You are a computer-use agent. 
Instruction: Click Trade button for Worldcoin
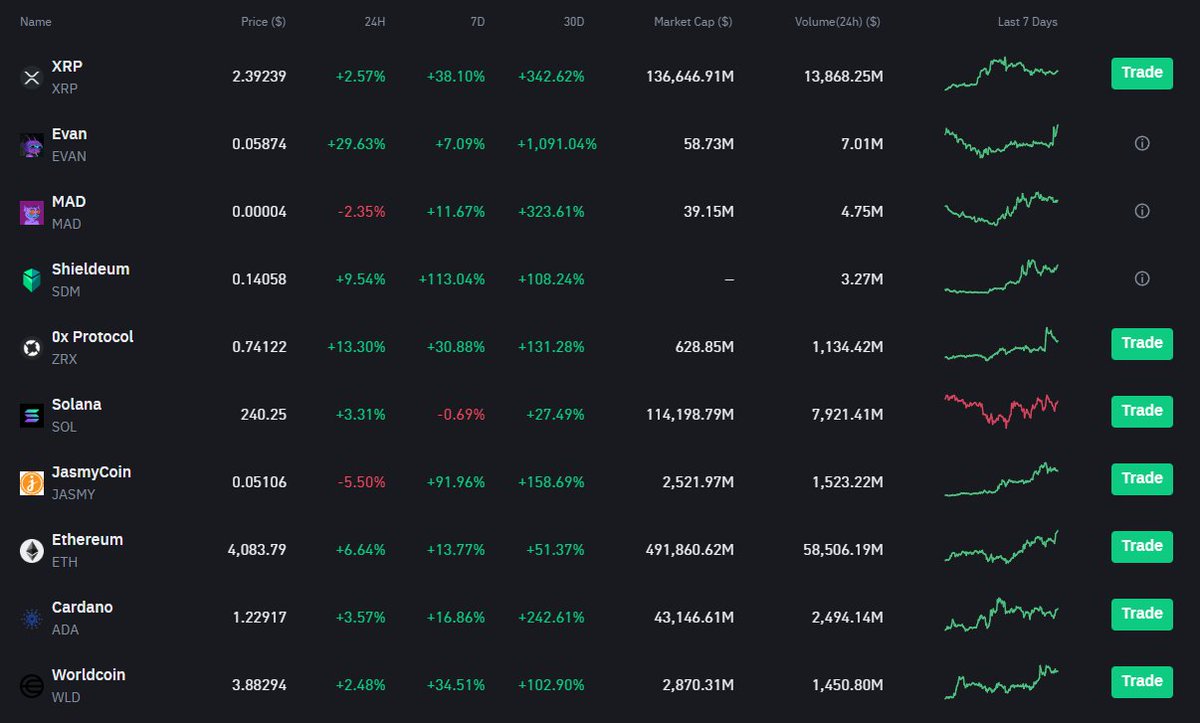pyautogui.click(x=1142, y=681)
